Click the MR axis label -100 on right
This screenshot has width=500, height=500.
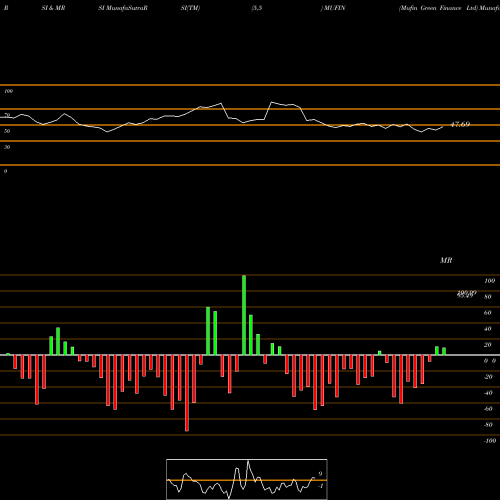[490, 441]
